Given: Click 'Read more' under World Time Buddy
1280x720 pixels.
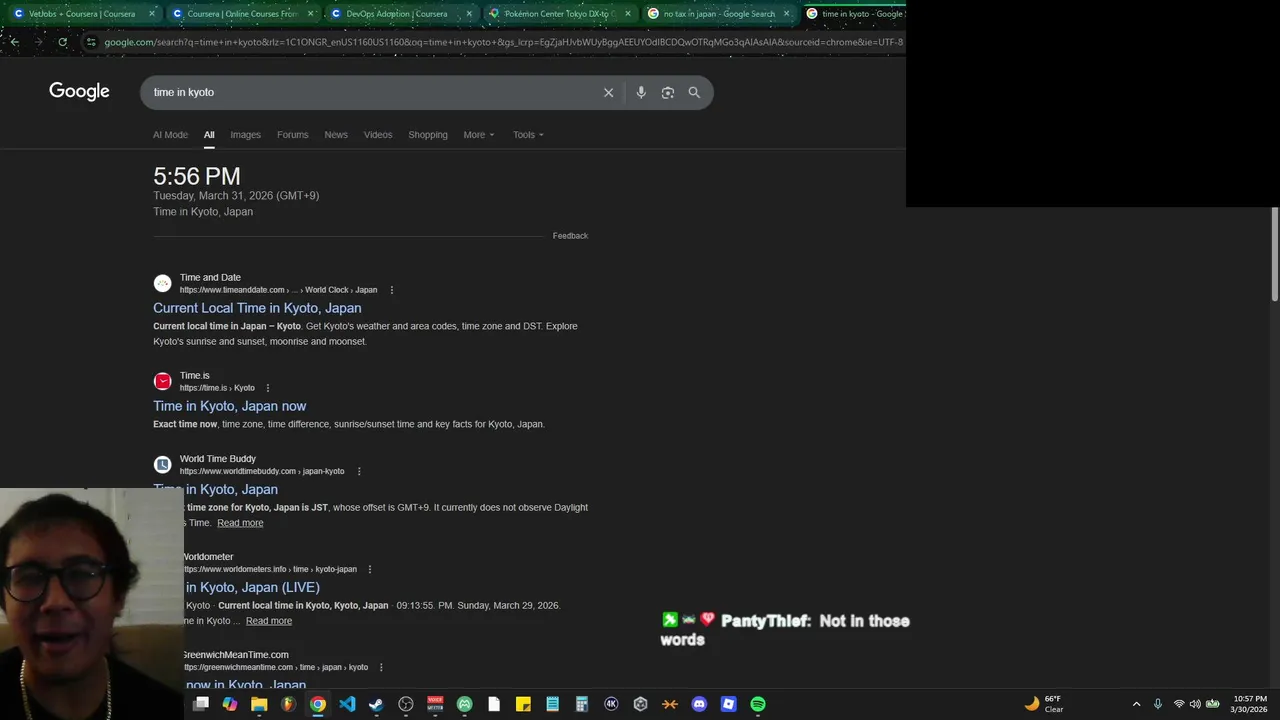Looking at the screenshot, I should [x=240, y=523].
